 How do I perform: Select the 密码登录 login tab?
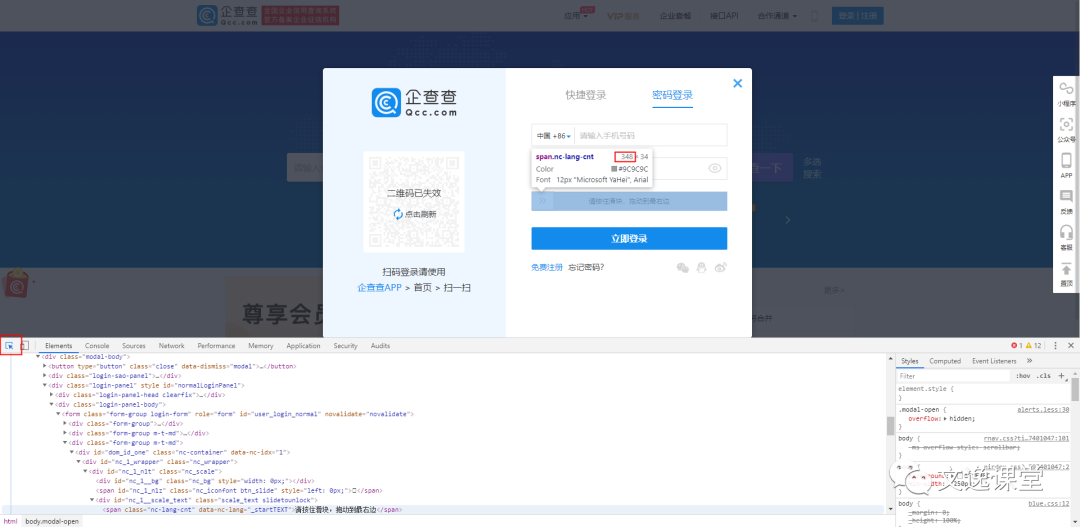point(672,95)
